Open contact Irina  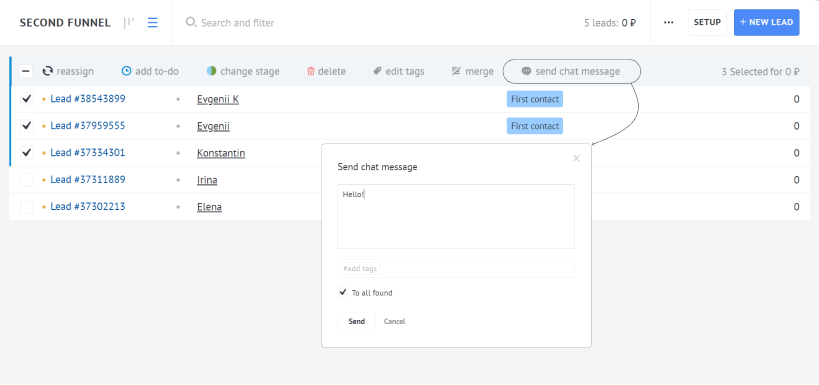(x=207, y=180)
